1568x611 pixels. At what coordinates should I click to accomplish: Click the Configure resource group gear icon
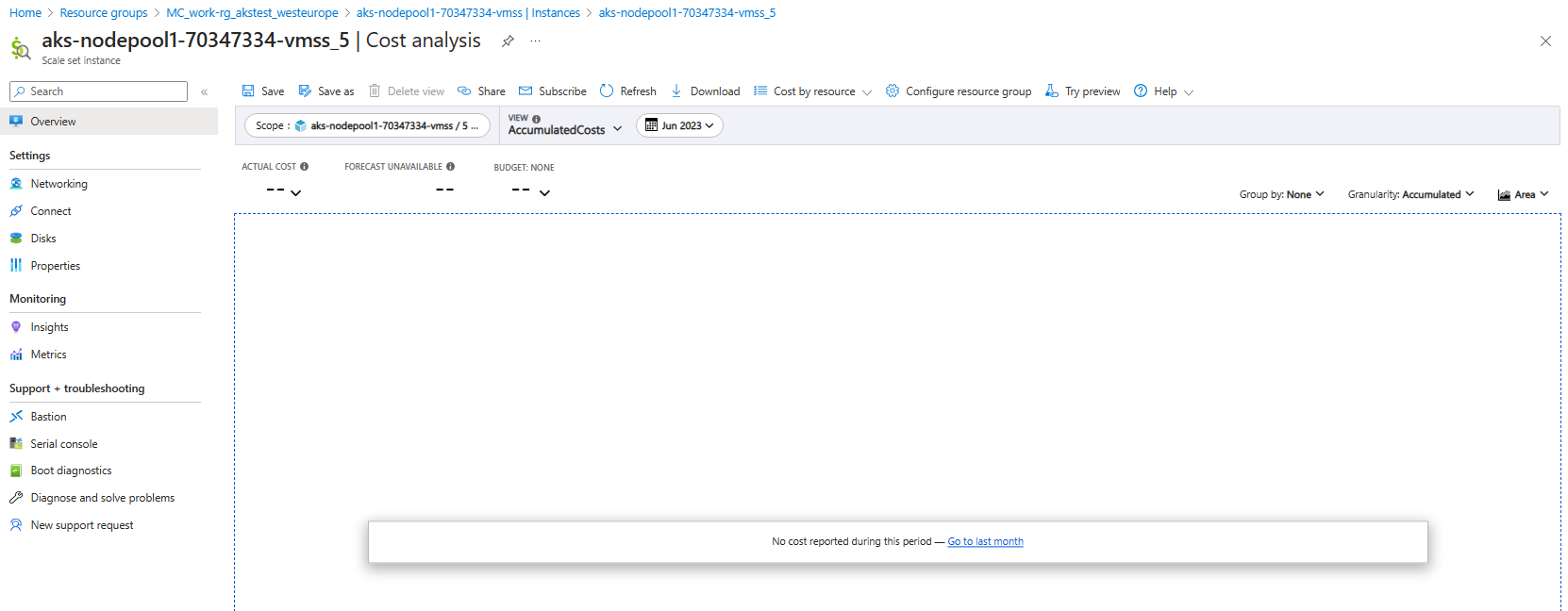892,91
